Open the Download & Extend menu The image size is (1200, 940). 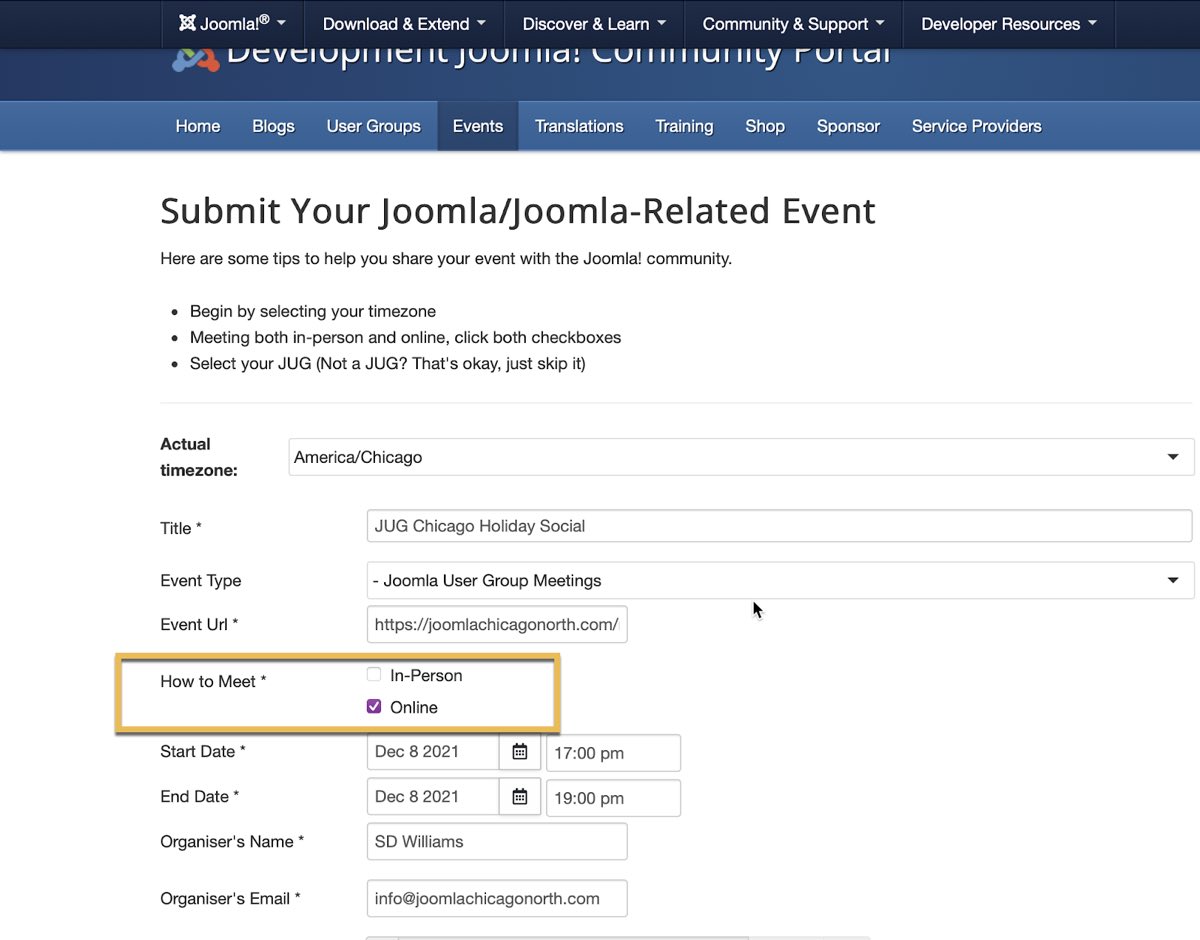click(x=404, y=24)
